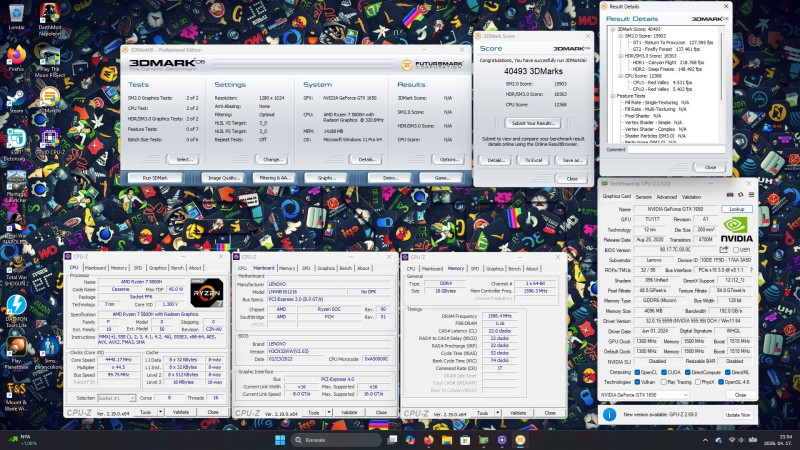Open the DarthMod Napoleon desktop shortcut
Viewport: 800px width, 450px height.
(49, 19)
